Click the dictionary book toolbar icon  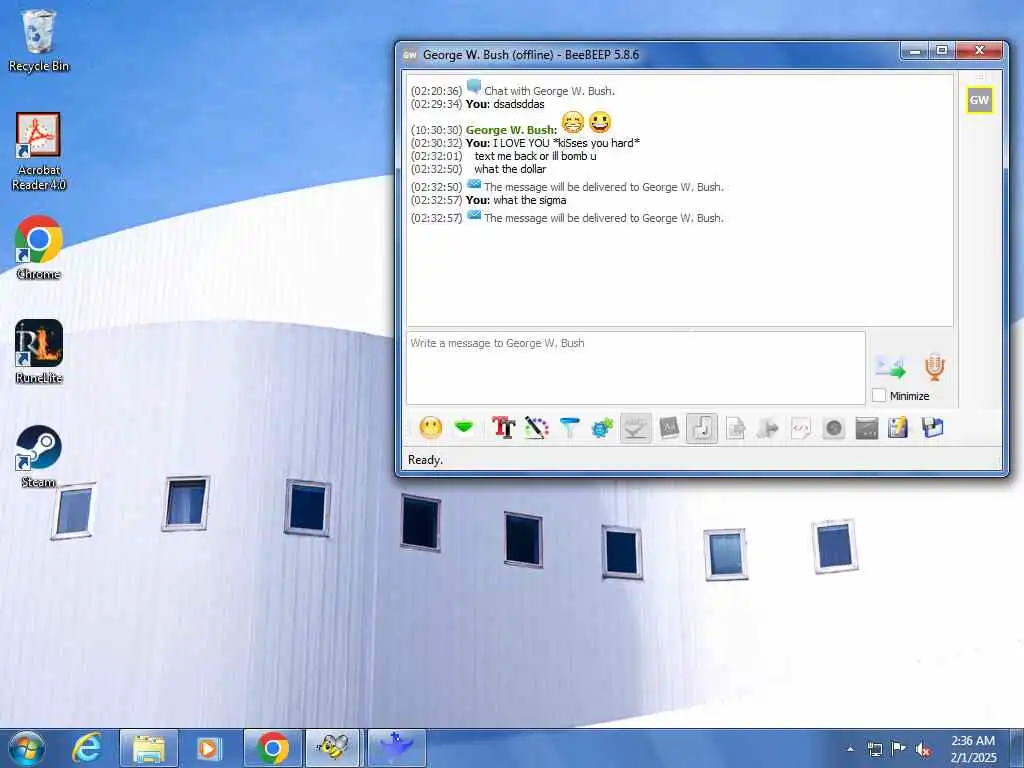coord(669,428)
